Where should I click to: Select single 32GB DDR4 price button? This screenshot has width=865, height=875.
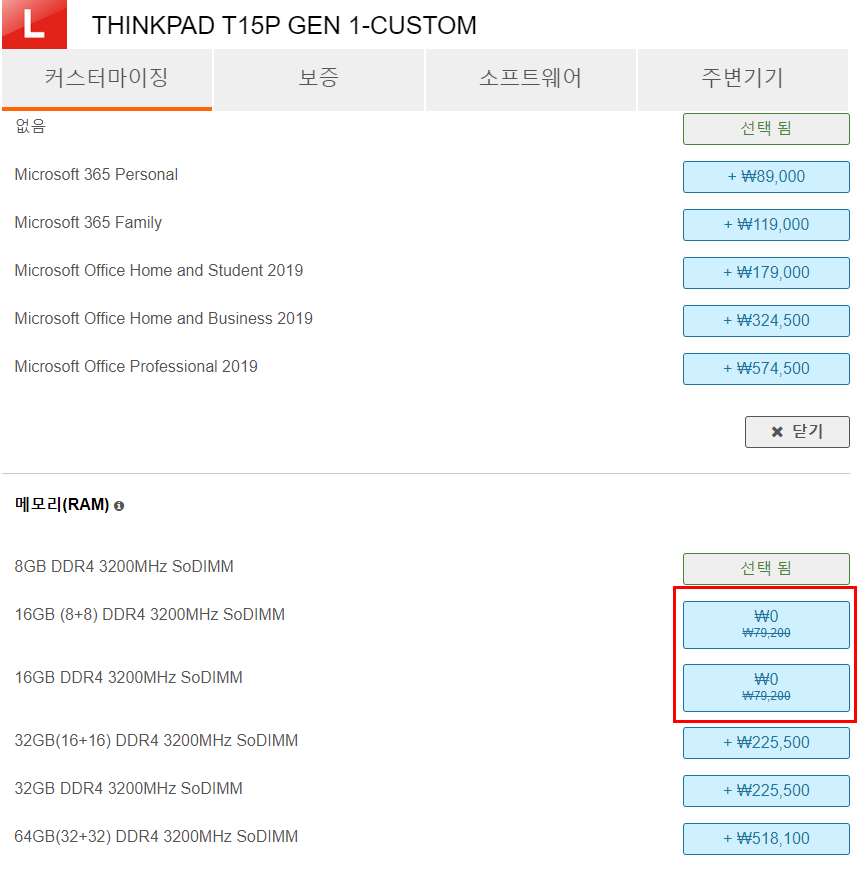tap(766, 791)
